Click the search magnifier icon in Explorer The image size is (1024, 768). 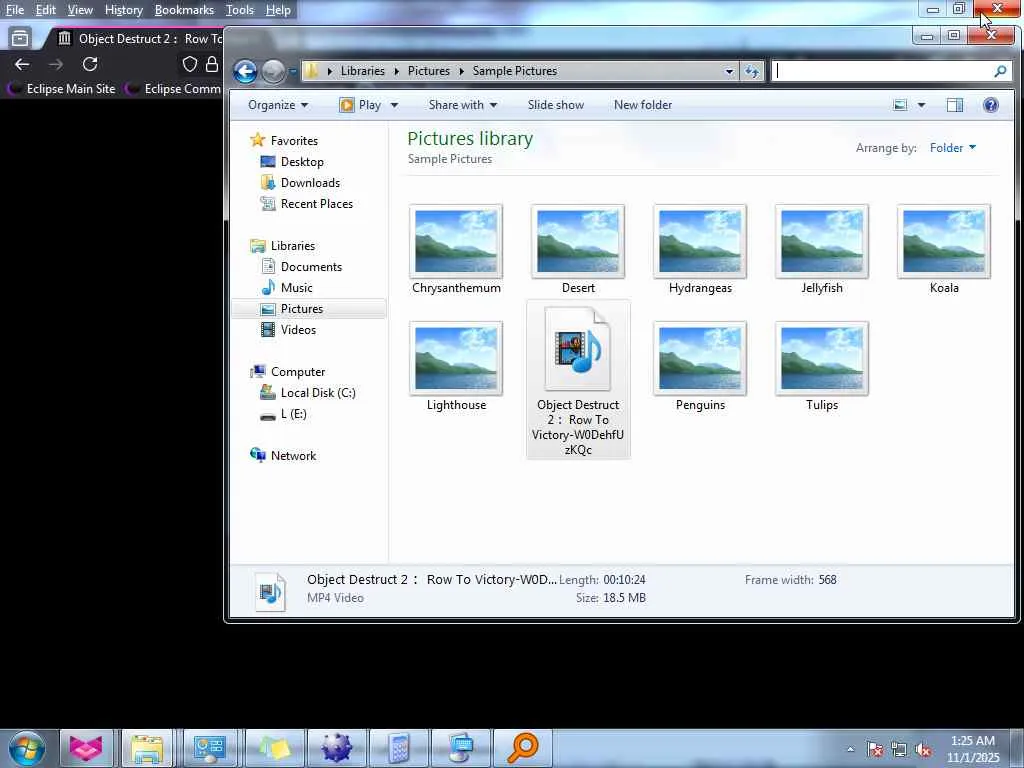(1000, 71)
